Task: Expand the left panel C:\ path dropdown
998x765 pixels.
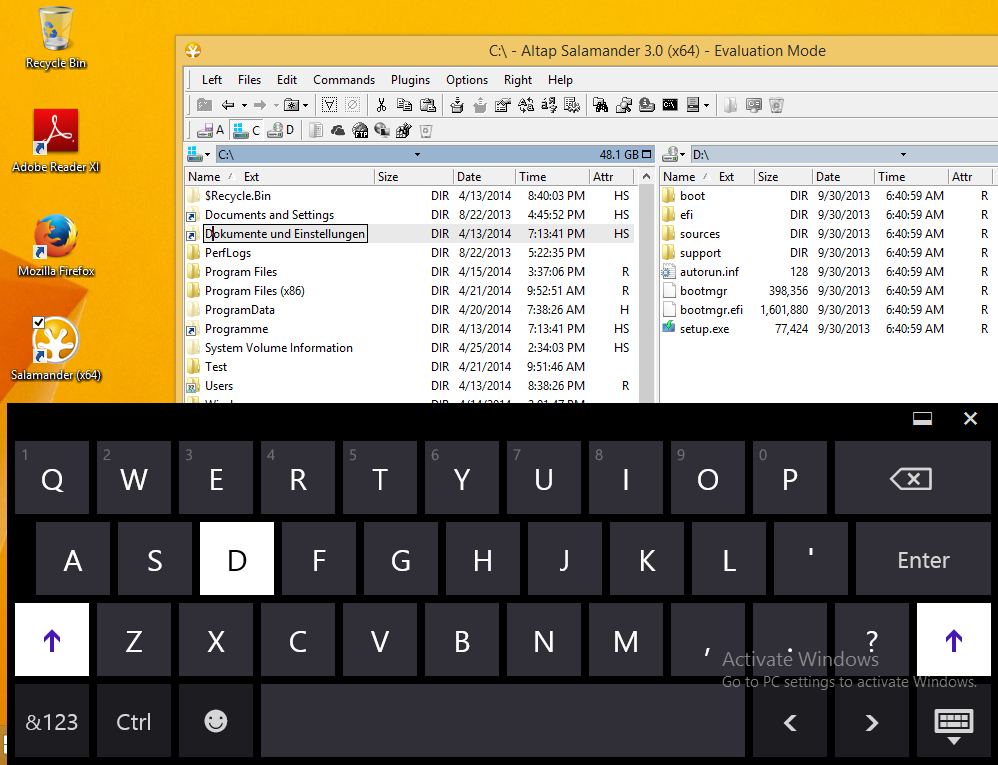Action: [417, 155]
